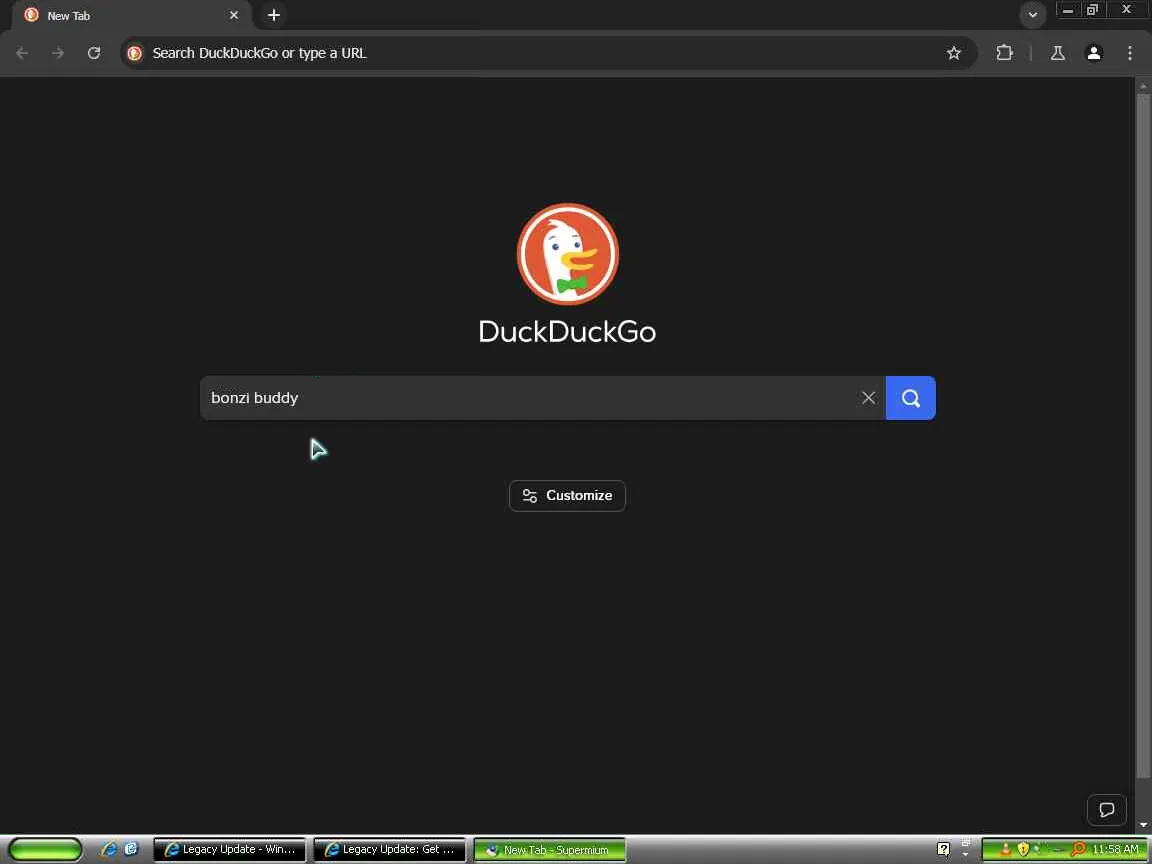Viewport: 1152px width, 864px height.
Task: Open a new tab with plus button
Action: pos(273,15)
